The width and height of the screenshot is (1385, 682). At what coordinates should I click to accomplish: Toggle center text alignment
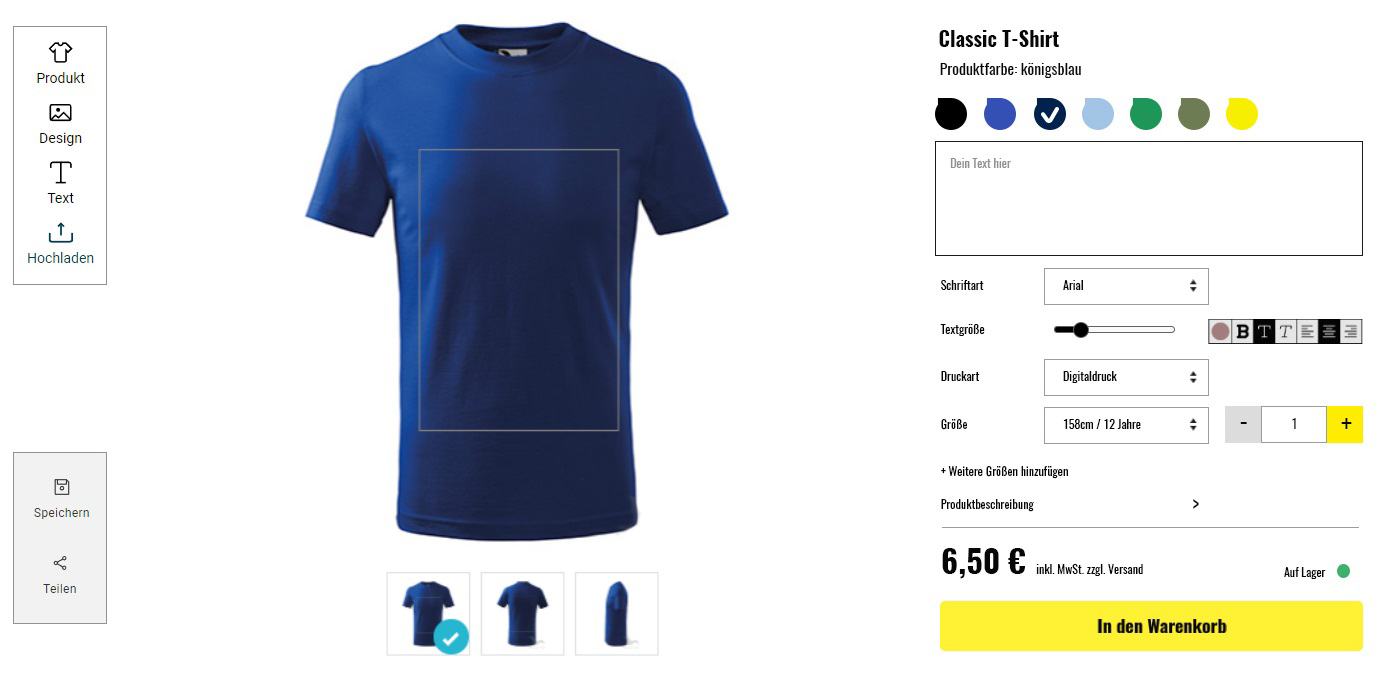coord(1329,331)
